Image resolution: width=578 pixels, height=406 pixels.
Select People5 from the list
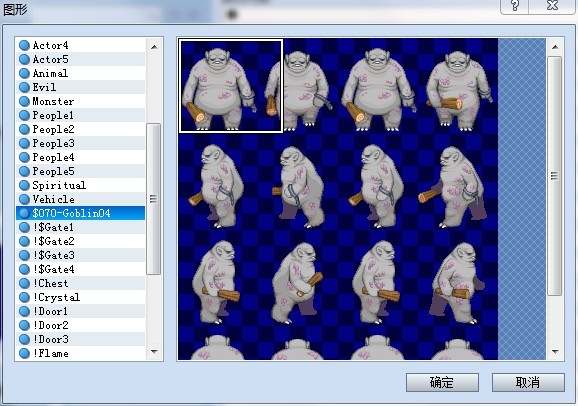pos(80,171)
